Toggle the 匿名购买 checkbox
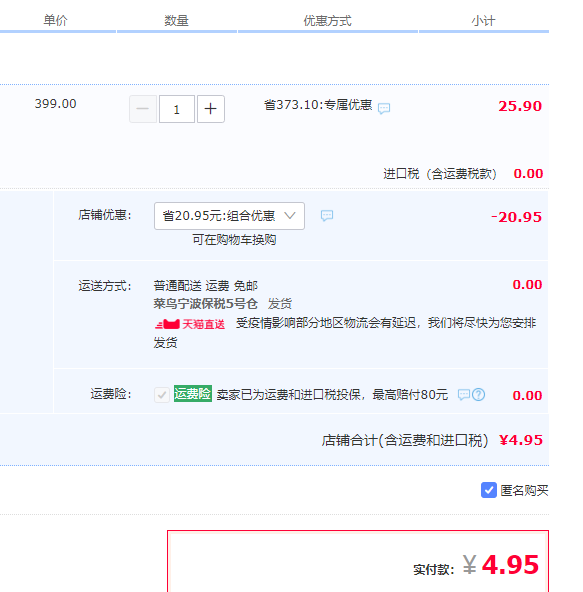 [x=489, y=490]
